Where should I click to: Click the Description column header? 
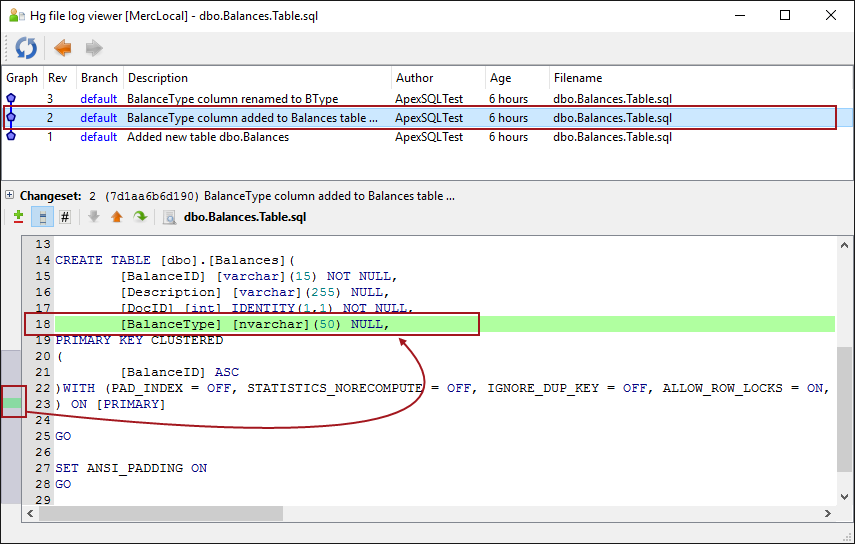[158, 78]
